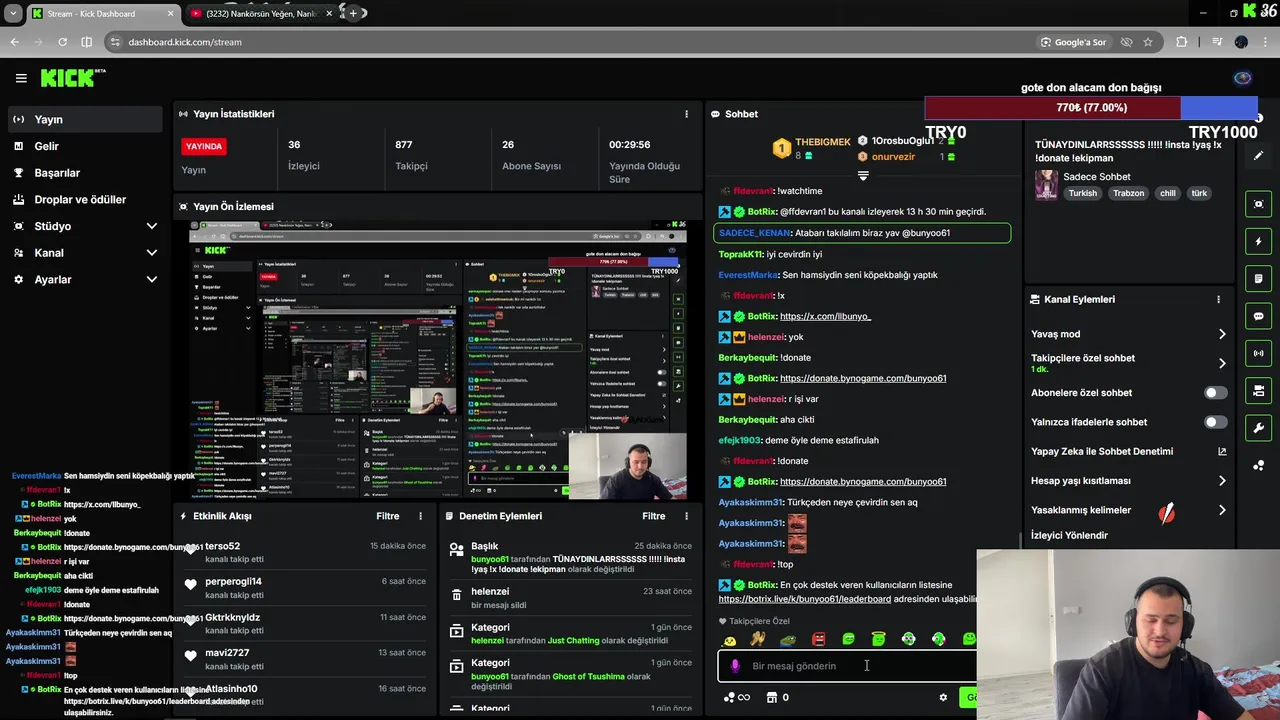Bookmark this page with the star icon
This screenshot has width=1280, height=720.
[1148, 42]
